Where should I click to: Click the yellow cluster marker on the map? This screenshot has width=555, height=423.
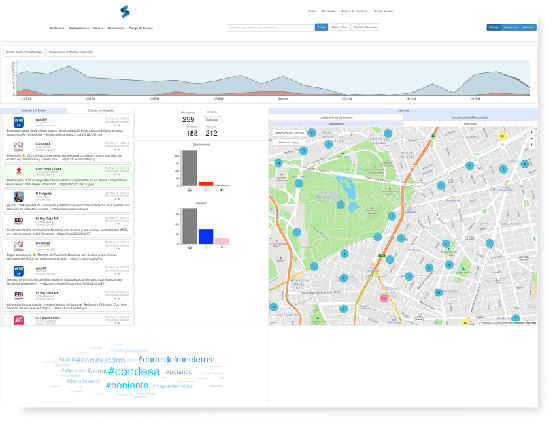click(x=502, y=136)
